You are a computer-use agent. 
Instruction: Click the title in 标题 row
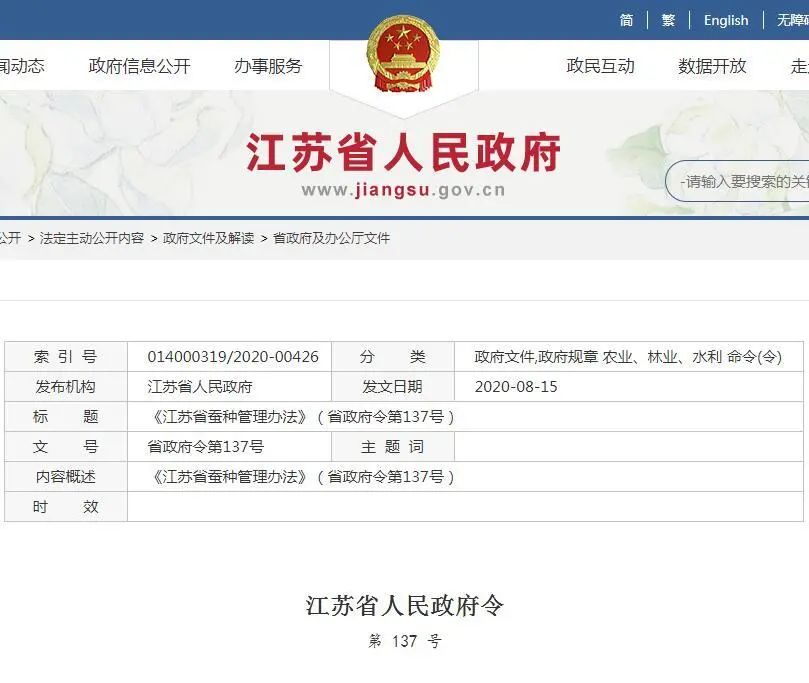302,417
